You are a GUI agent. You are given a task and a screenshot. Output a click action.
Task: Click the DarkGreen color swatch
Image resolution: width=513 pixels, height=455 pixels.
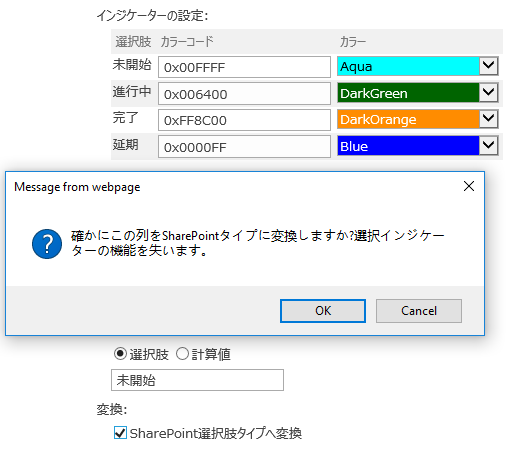tap(408, 93)
